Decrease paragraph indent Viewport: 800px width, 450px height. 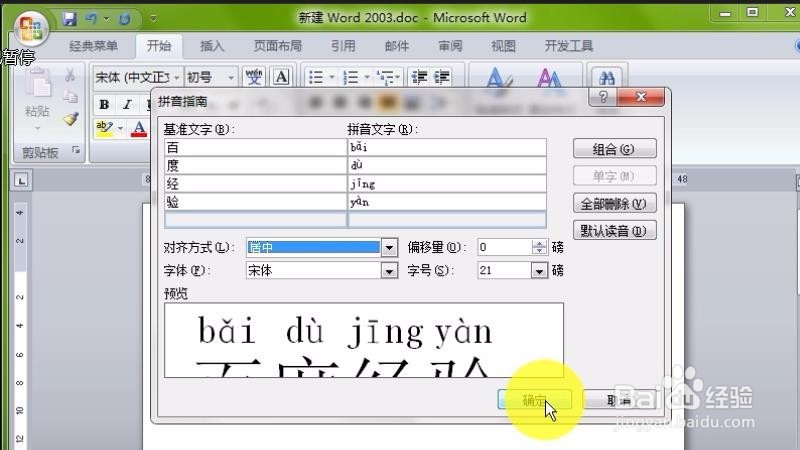419,78
